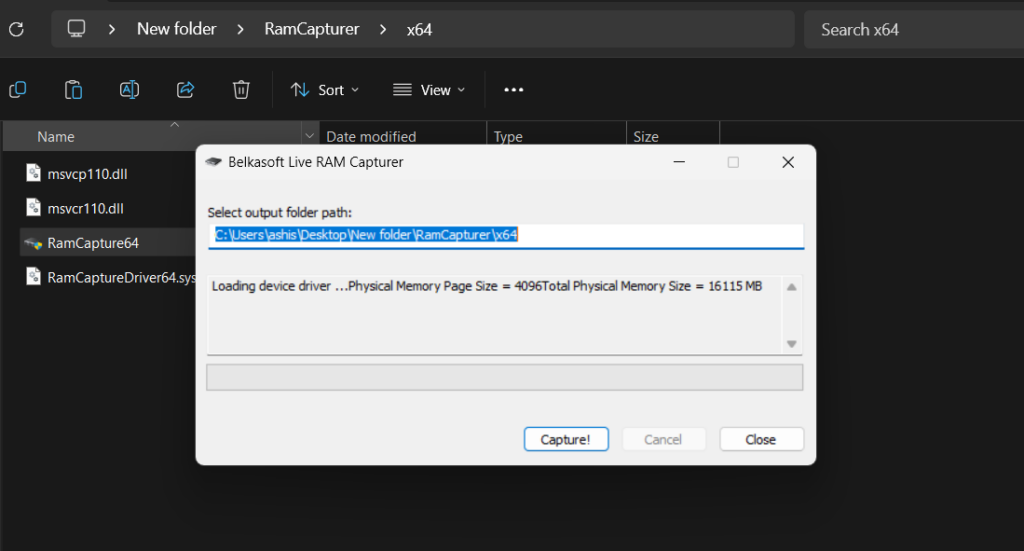Click the log scroll down arrow
The width and height of the screenshot is (1024, 551).
point(792,344)
